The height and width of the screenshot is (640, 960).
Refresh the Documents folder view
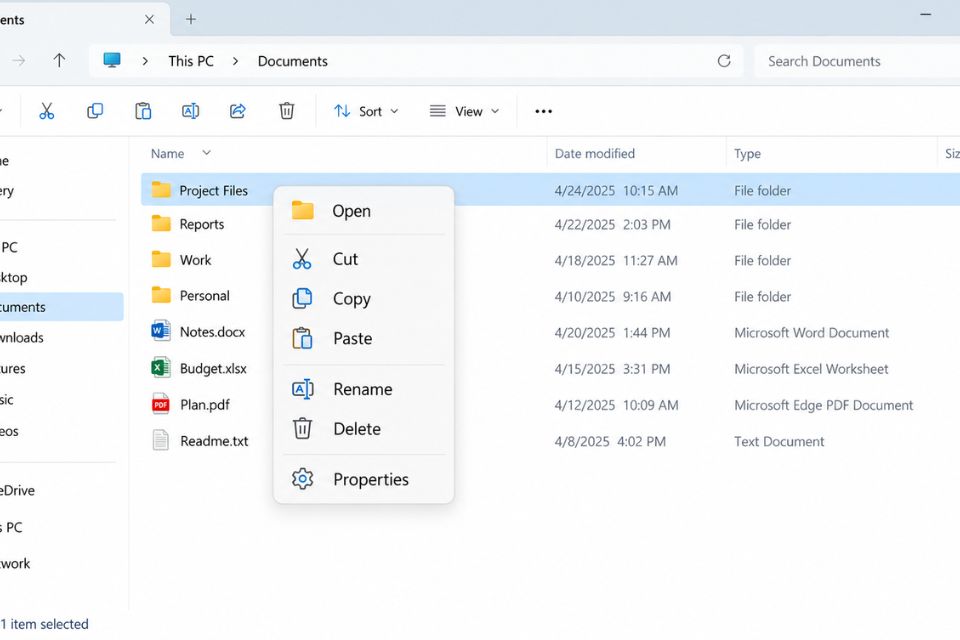(724, 61)
